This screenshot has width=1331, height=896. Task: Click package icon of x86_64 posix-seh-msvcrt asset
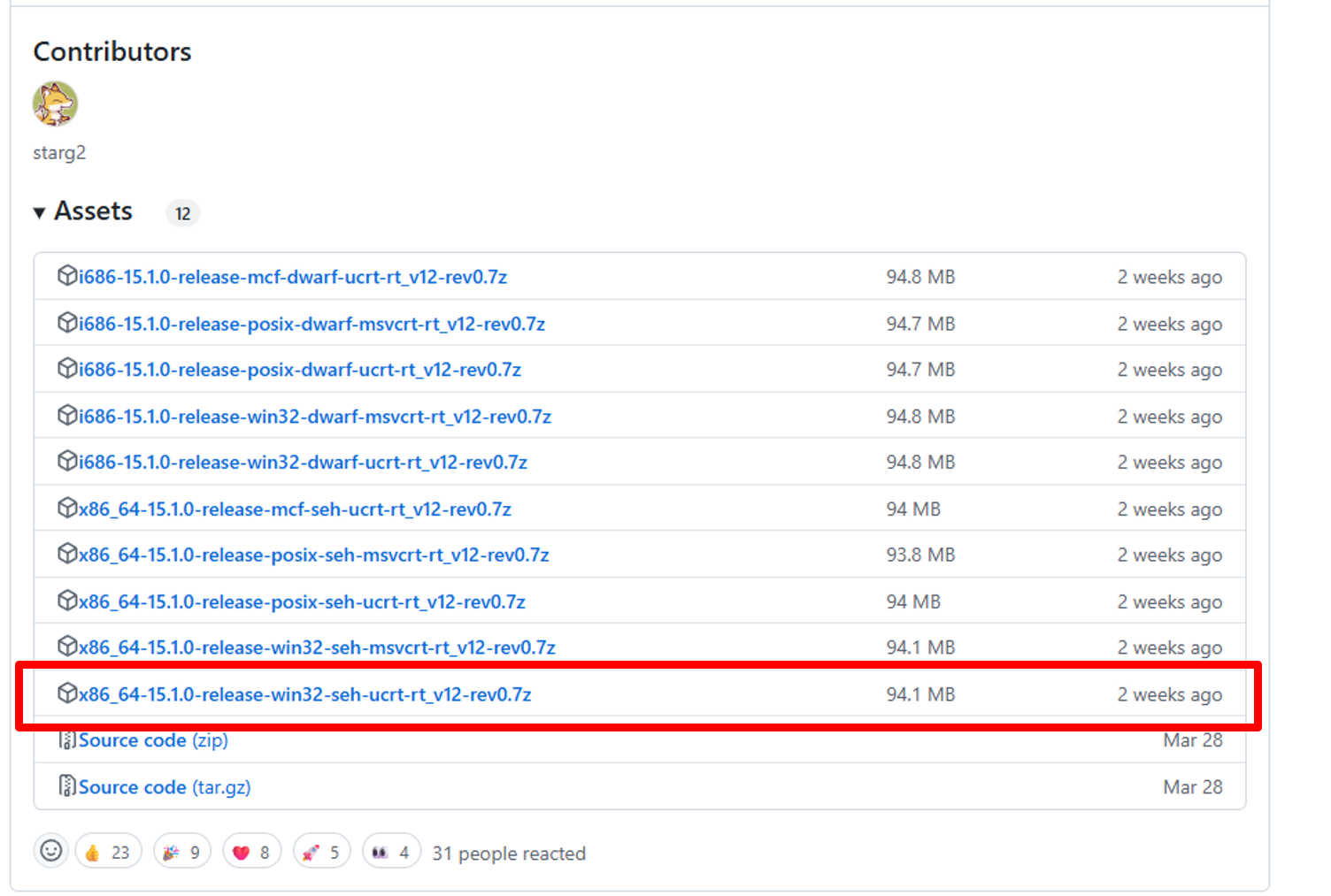pos(67,555)
